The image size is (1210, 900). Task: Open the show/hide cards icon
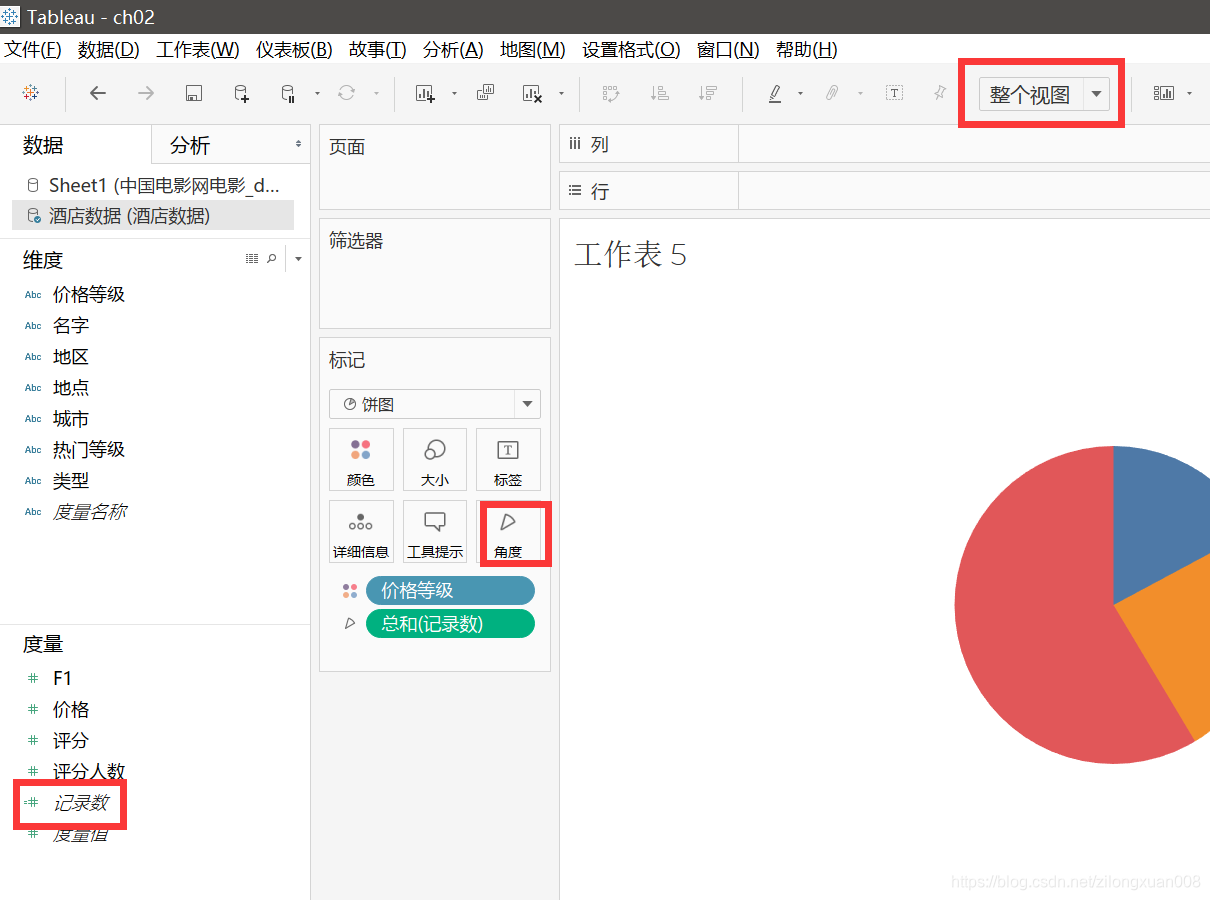tap(1164, 93)
